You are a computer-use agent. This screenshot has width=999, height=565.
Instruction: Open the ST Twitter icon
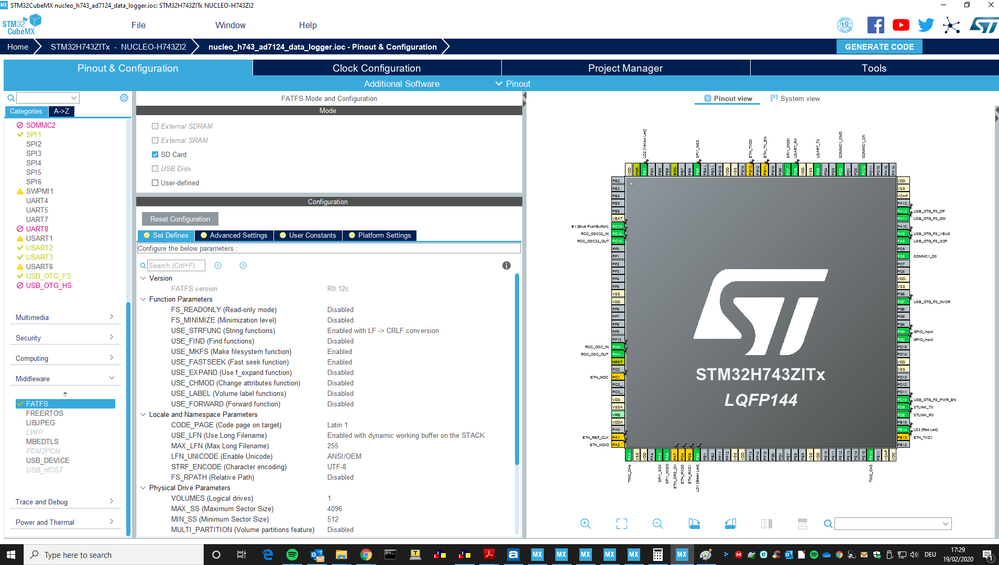(926, 25)
